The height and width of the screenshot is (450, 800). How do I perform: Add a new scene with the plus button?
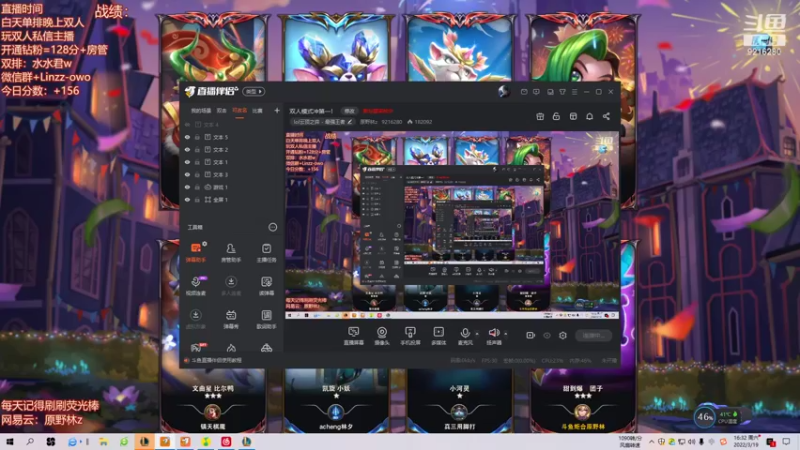tap(277, 110)
